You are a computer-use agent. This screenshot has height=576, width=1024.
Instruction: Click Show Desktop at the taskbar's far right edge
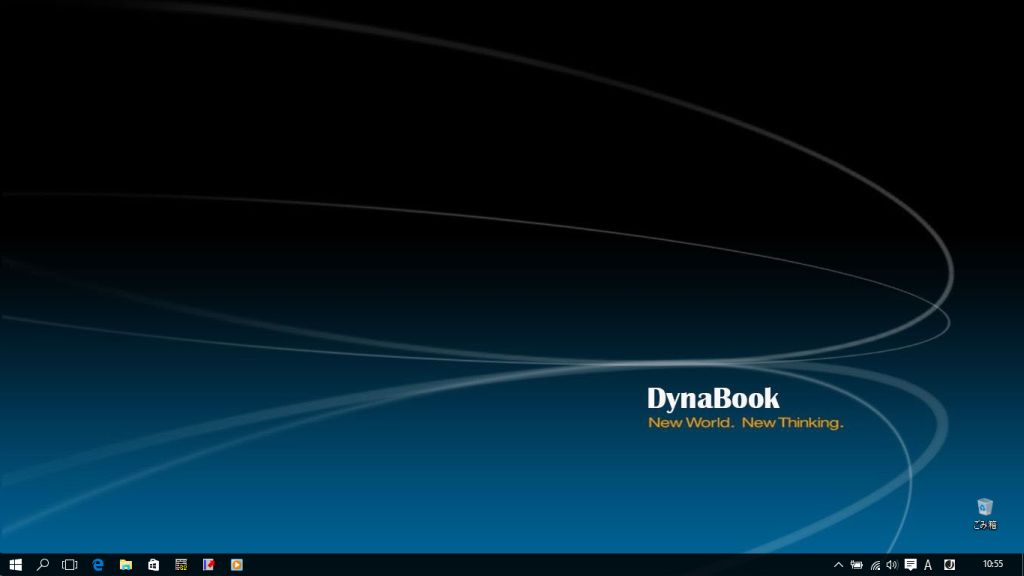point(1021,564)
